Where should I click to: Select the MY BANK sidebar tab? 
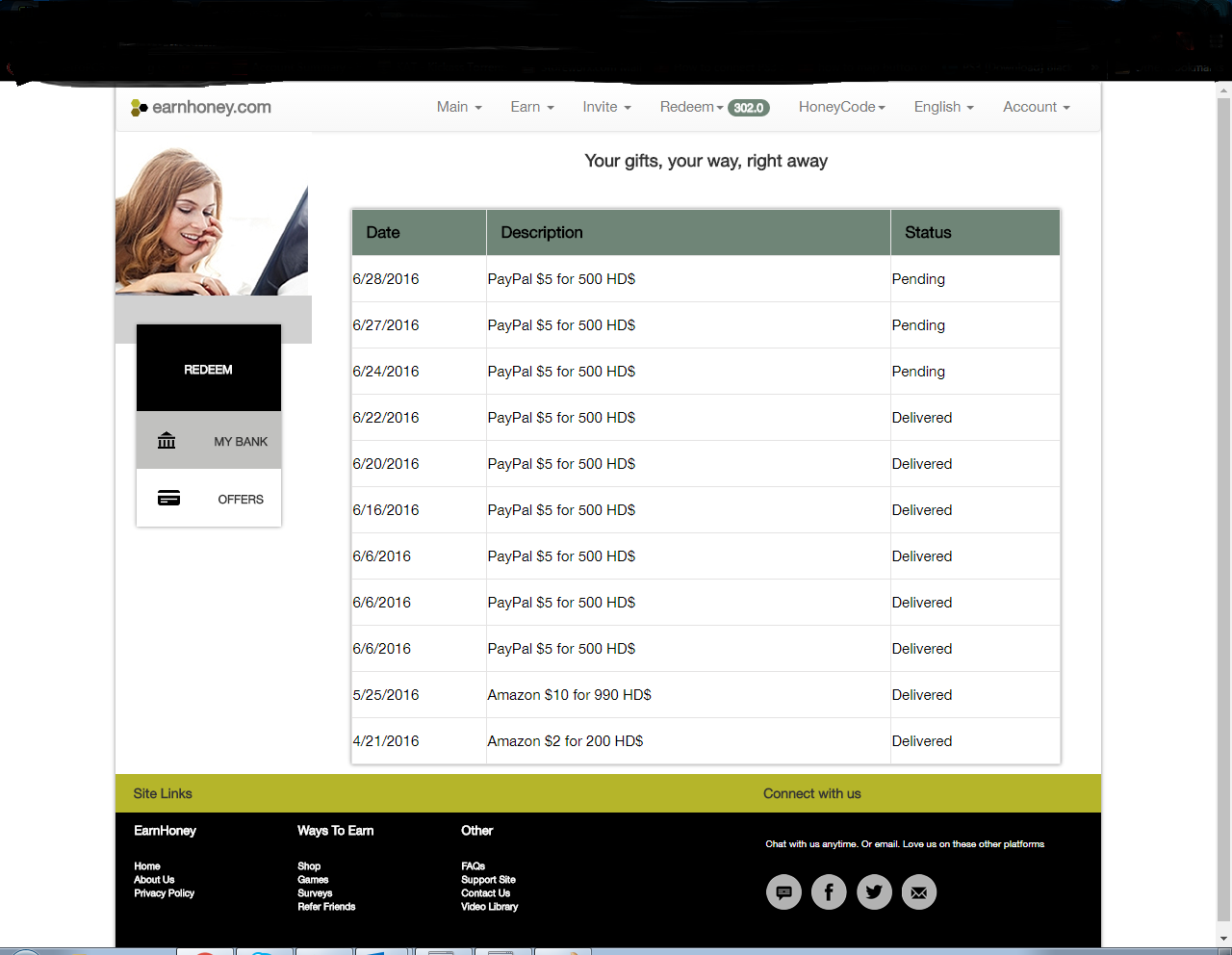(x=209, y=441)
